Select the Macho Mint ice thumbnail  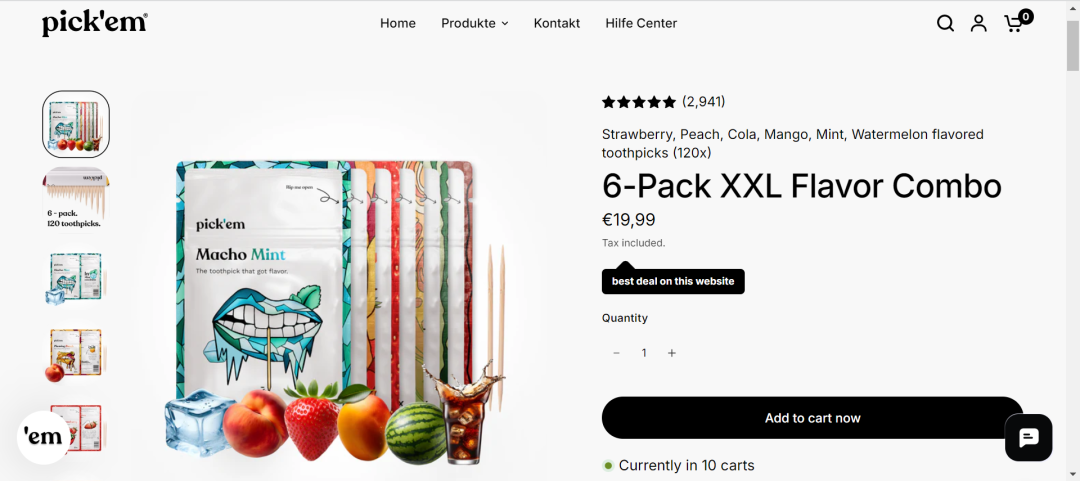(x=76, y=275)
